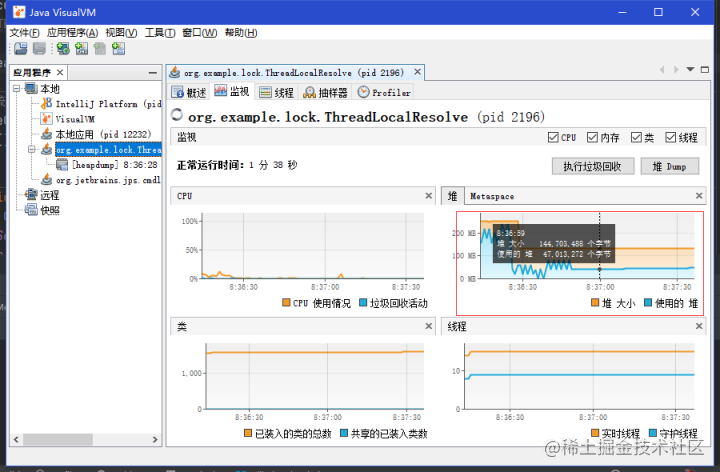The width and height of the screenshot is (720, 472).
Task: Click the Load snapshot toolbar icon
Action: click(21, 48)
